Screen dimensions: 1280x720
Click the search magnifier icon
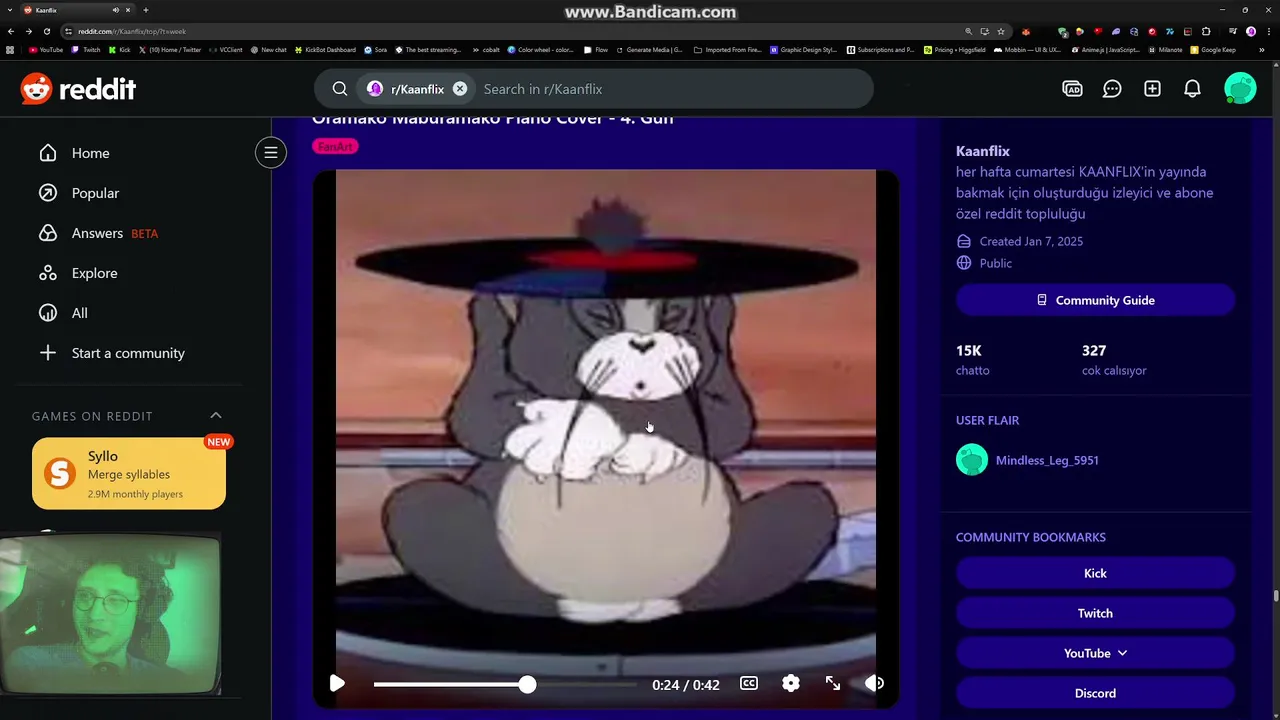pyautogui.click(x=340, y=89)
